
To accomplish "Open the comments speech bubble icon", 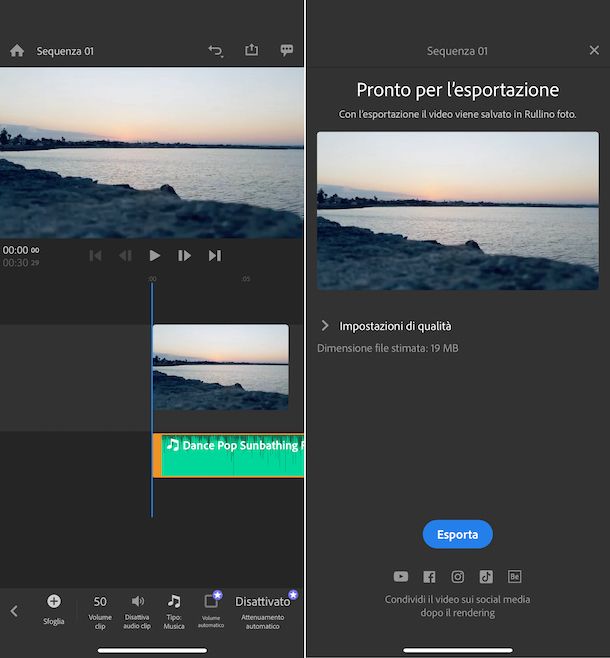I will (x=287, y=50).
